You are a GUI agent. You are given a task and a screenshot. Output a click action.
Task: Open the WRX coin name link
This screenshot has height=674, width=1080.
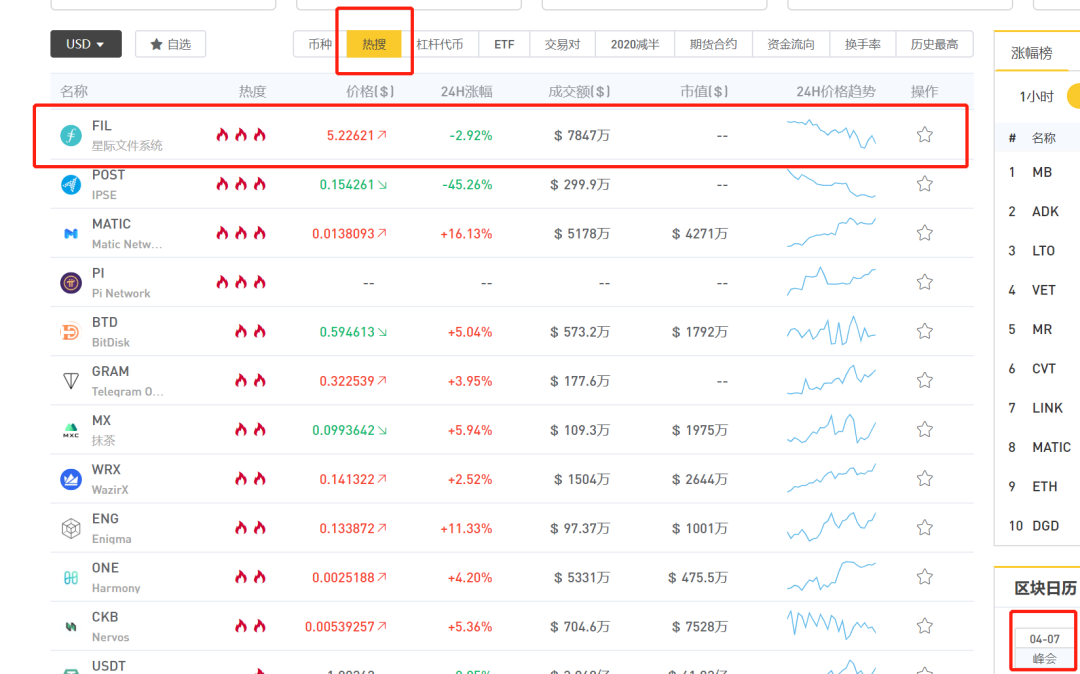click(x=106, y=470)
